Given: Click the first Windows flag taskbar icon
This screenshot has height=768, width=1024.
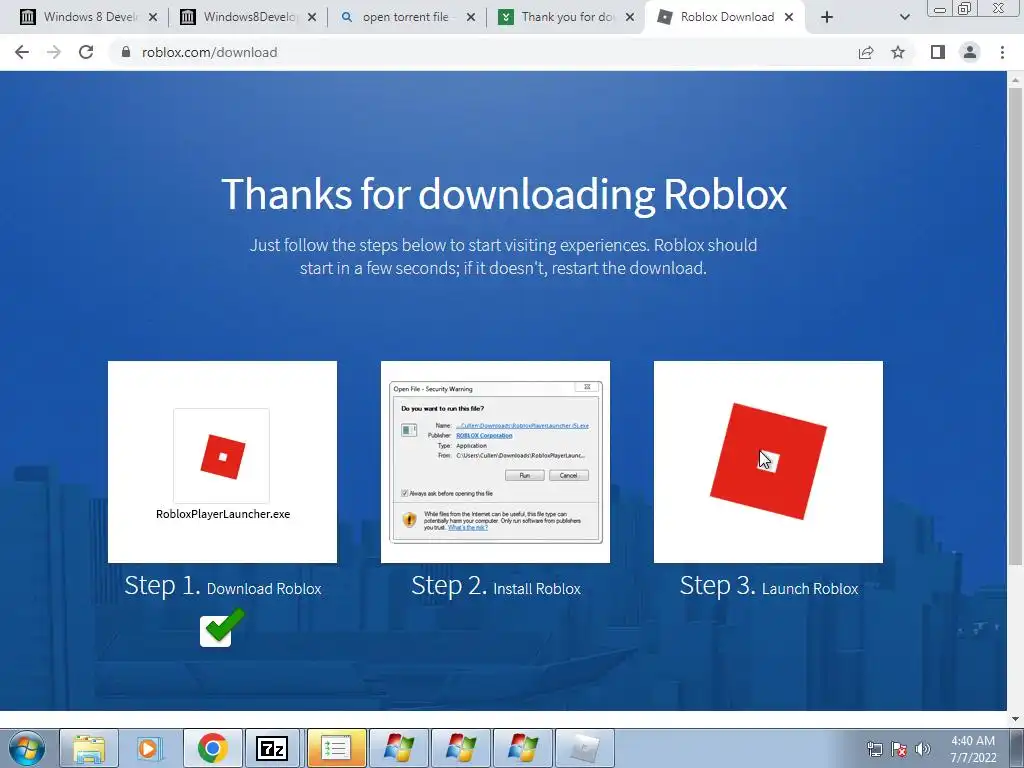Looking at the screenshot, I should tap(398, 748).
